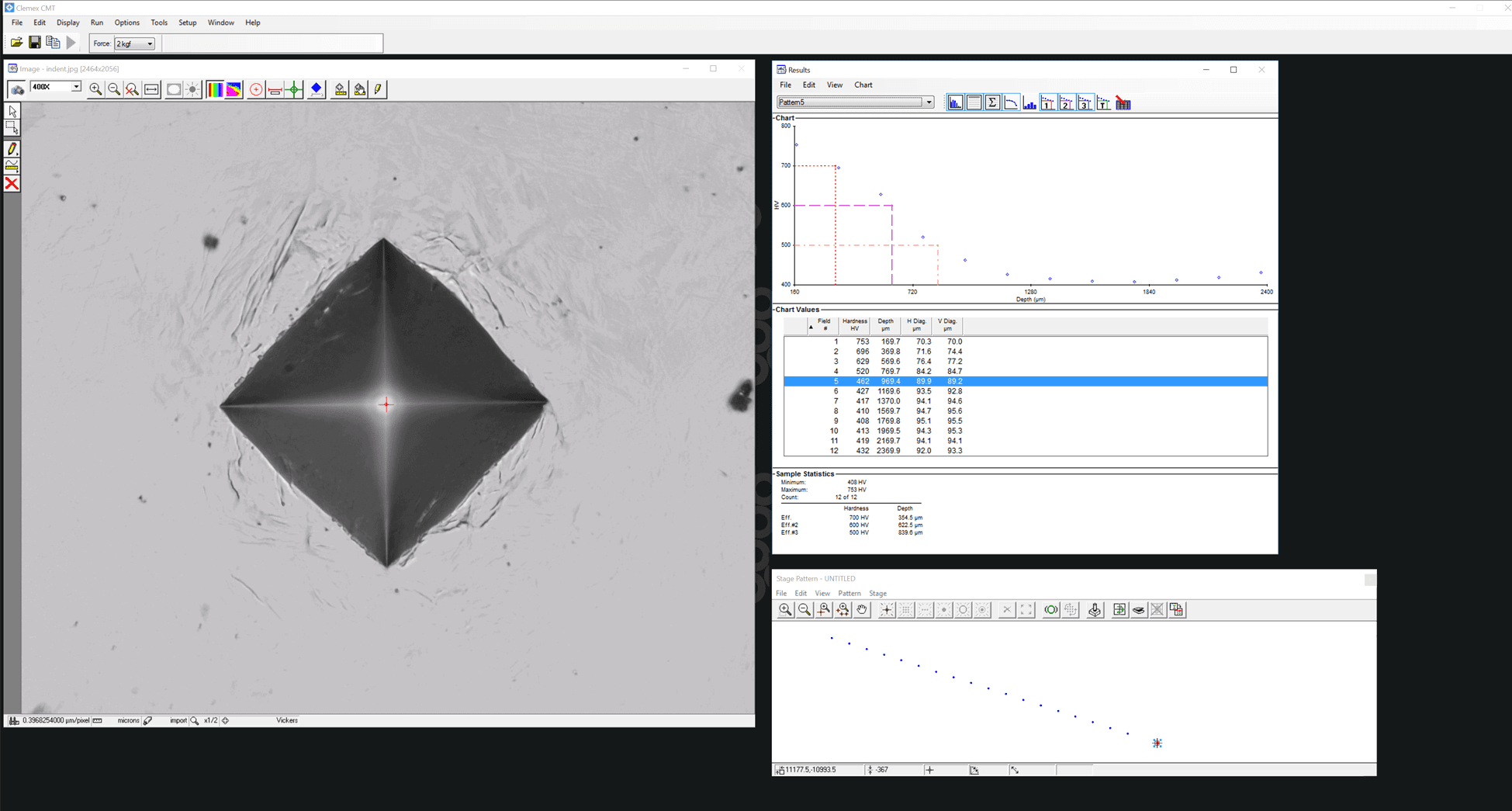Toggle the rainbow color palette button
The image size is (1512, 811).
[214, 89]
